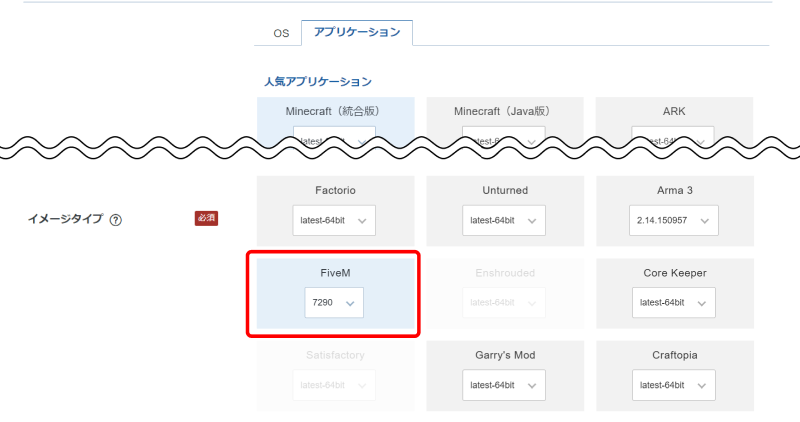
Task: Select the アプリケーション tab
Action: coord(357,32)
